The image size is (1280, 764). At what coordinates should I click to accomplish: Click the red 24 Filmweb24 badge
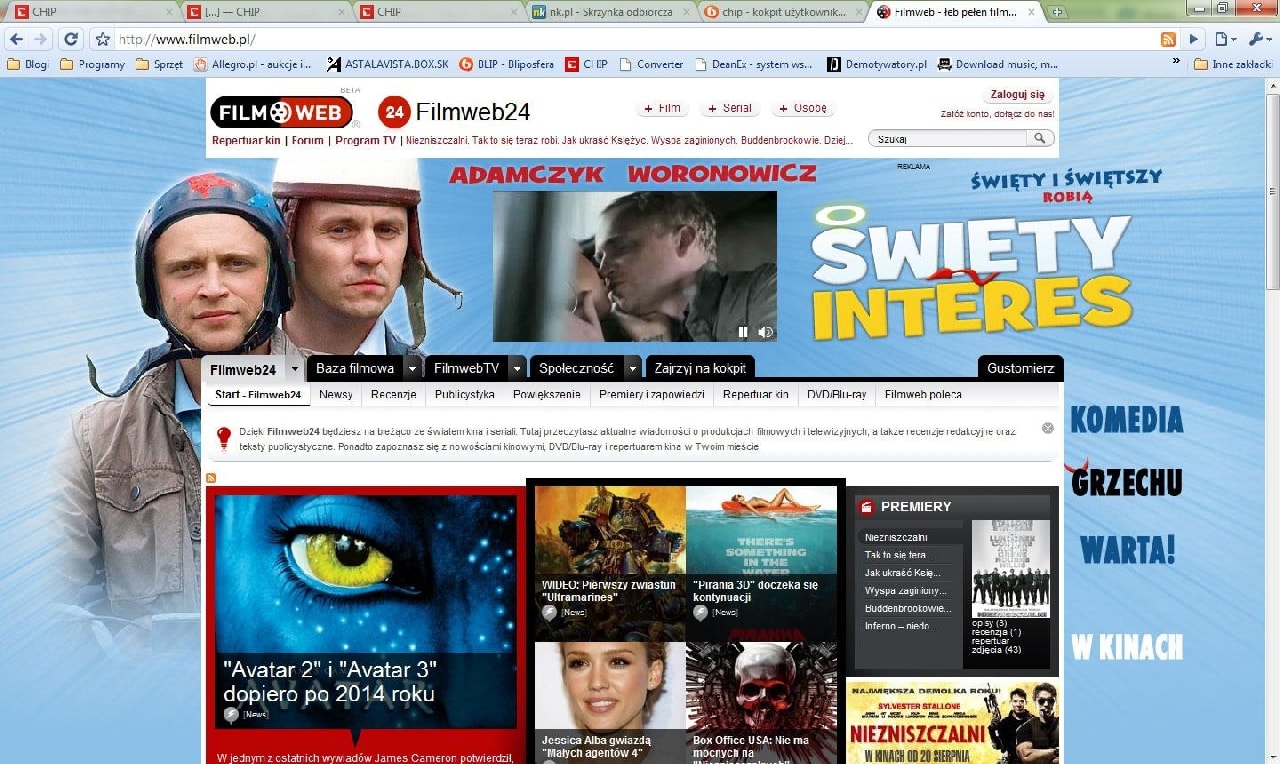coord(393,112)
